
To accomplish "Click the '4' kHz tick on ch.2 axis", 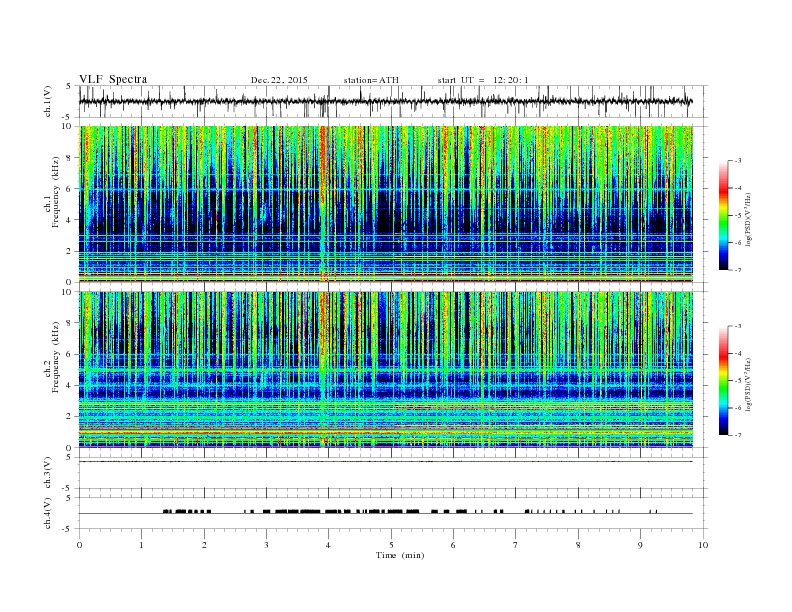I will coord(70,385).
